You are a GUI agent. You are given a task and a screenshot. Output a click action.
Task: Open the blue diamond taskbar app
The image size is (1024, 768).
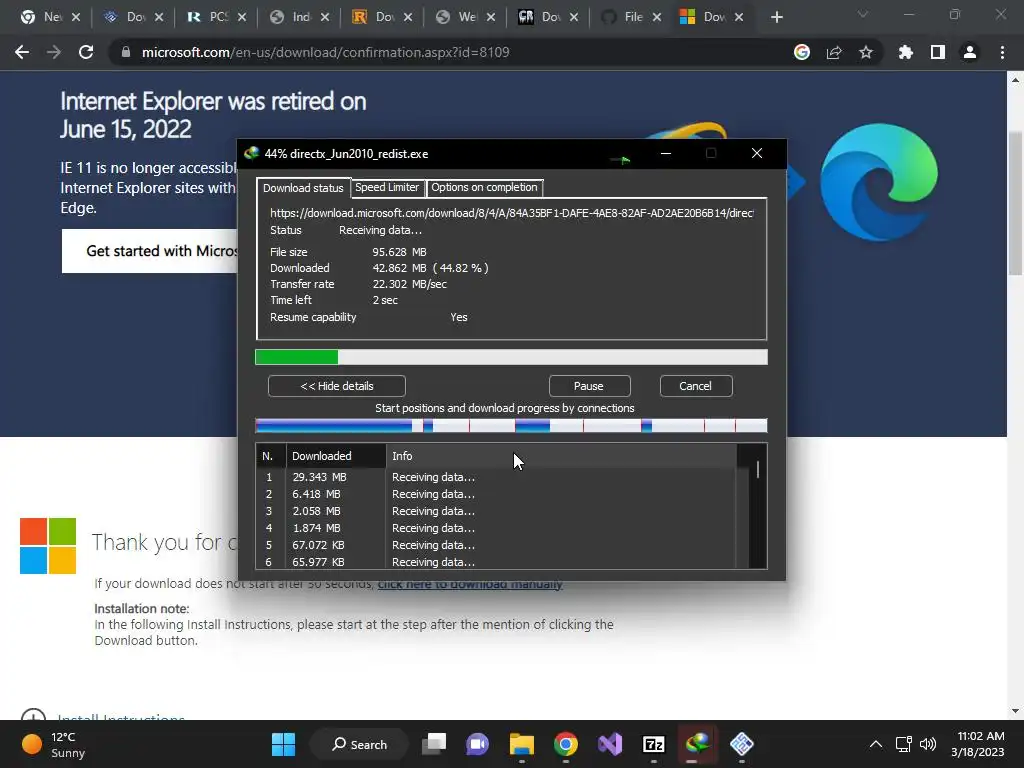742,744
